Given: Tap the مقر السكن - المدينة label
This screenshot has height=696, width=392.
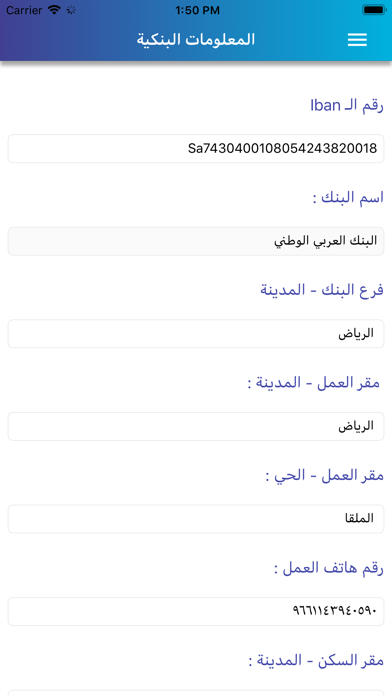Looking at the screenshot, I should [x=316, y=660].
